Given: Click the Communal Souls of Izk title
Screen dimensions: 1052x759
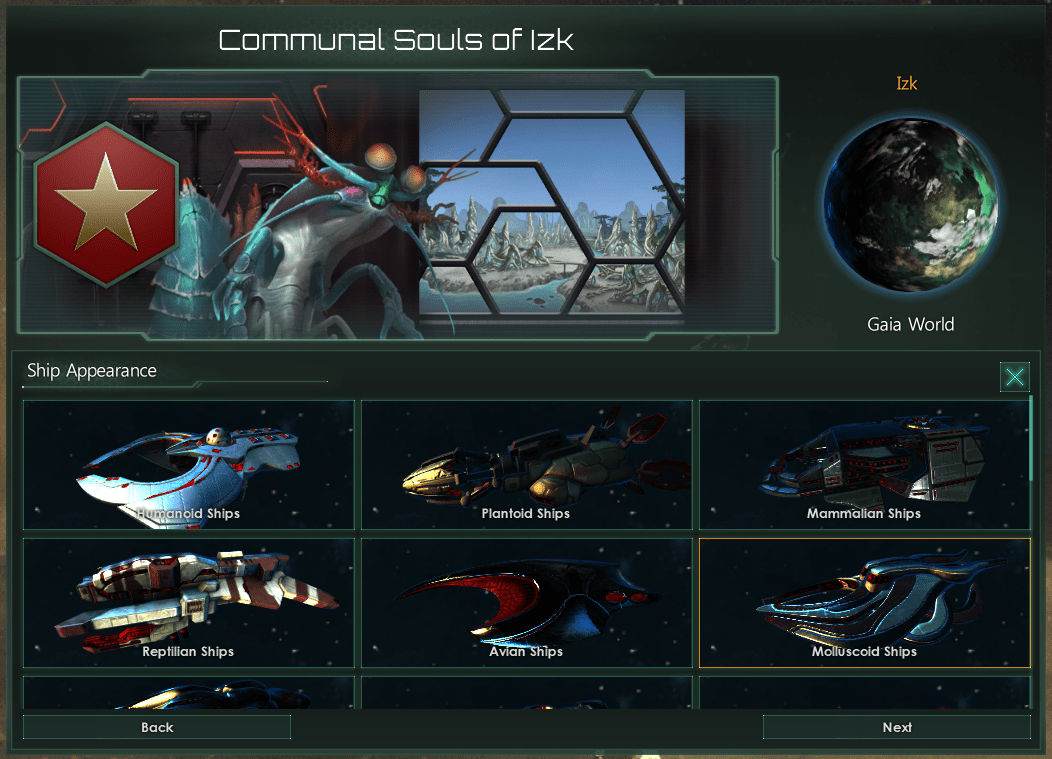Looking at the screenshot, I should point(396,40).
